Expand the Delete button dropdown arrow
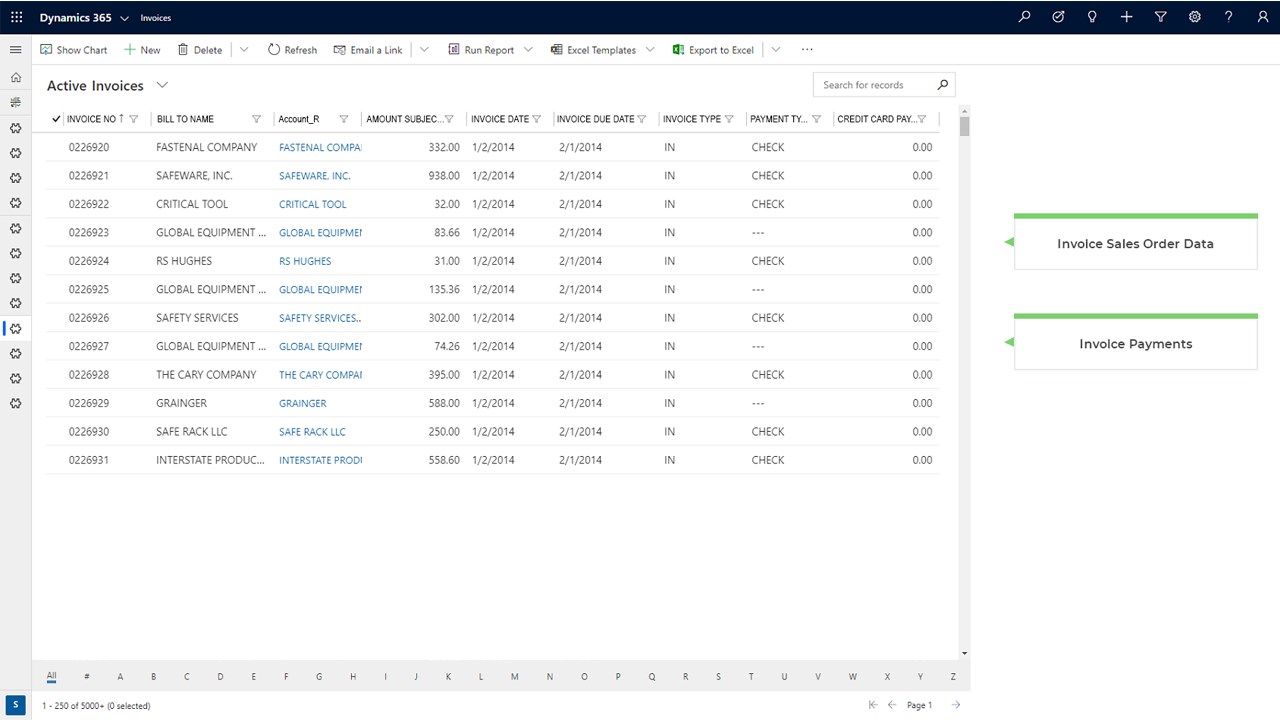This screenshot has height=720, width=1280. click(244, 50)
